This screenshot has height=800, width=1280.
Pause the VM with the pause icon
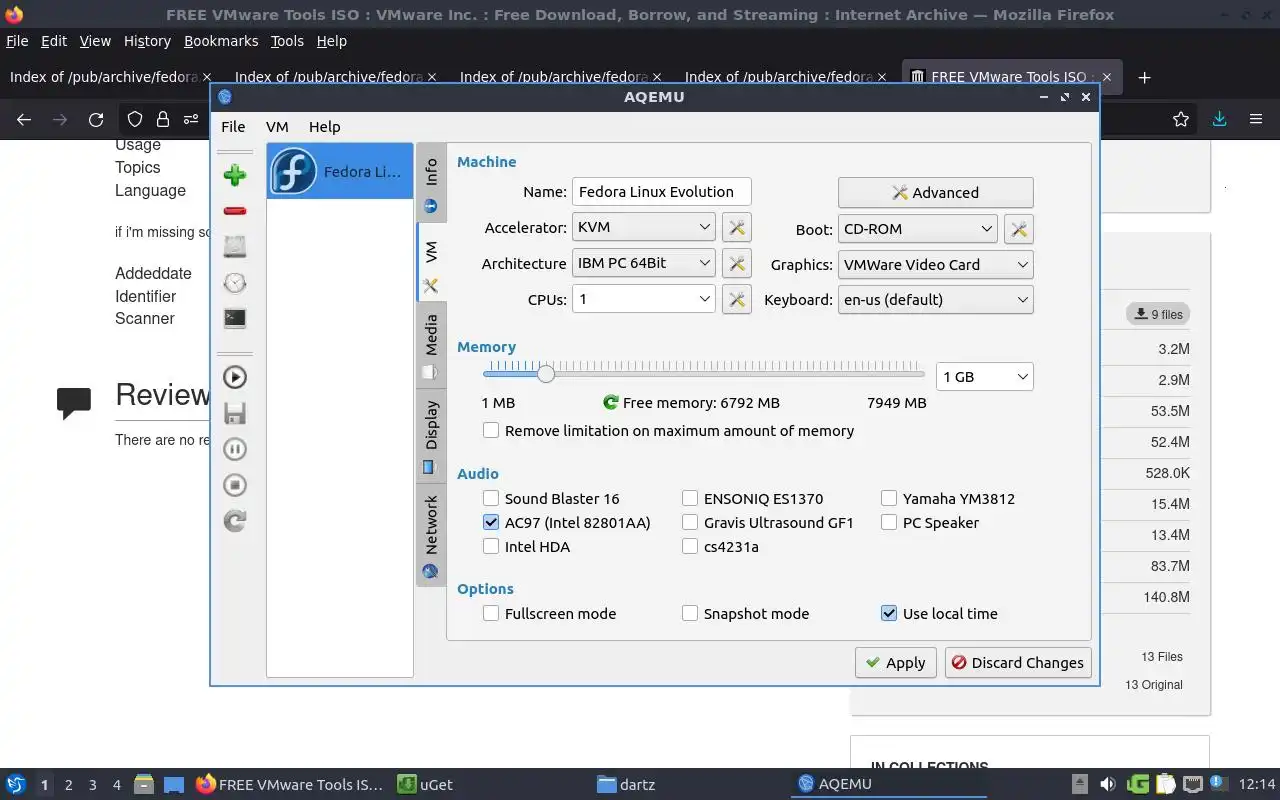point(235,449)
